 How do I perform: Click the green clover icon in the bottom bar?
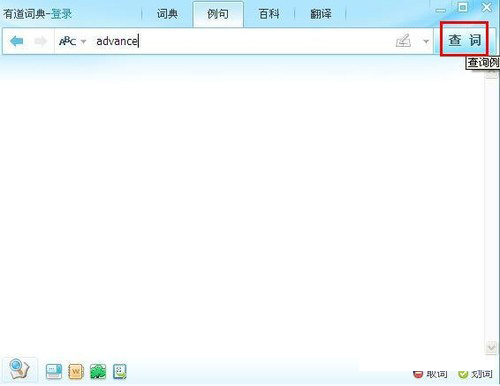pyautogui.click(x=98, y=371)
